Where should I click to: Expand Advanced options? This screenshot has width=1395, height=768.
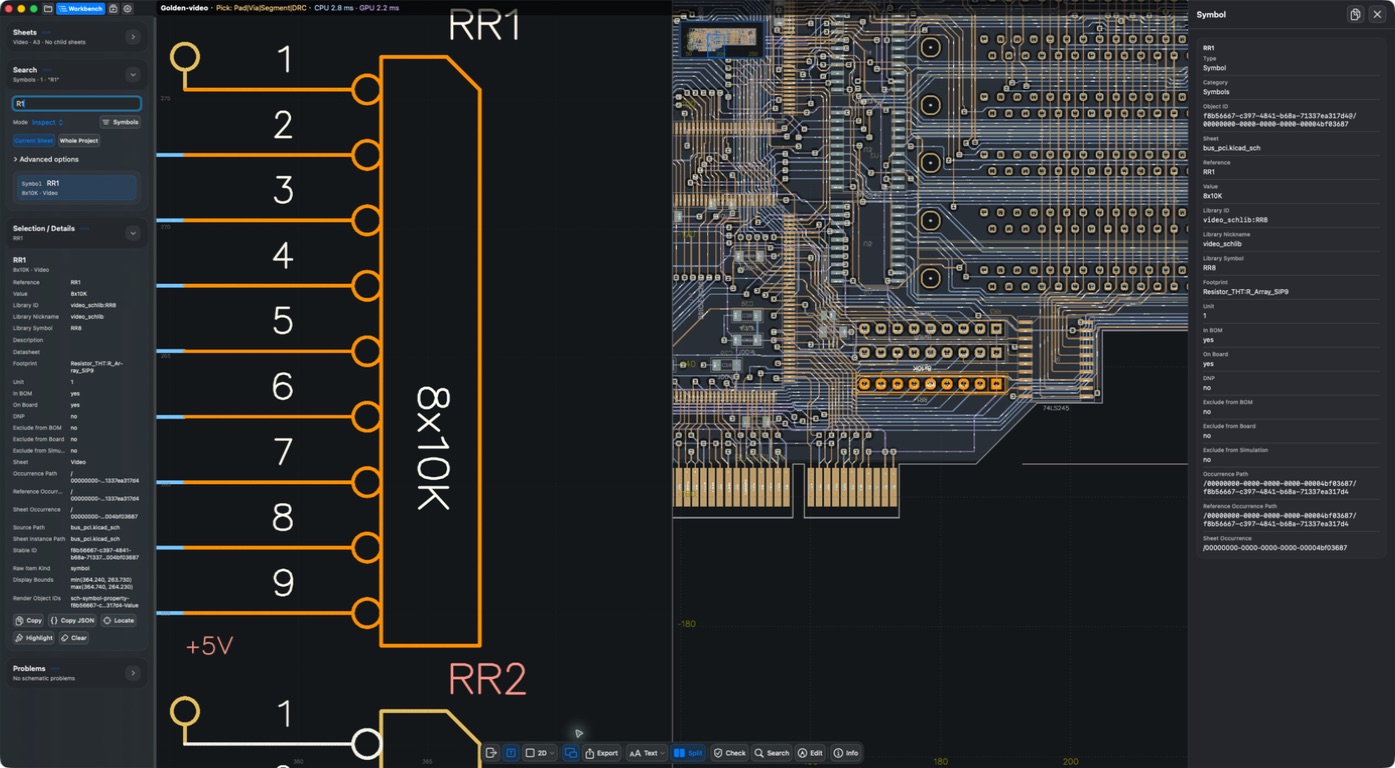tap(46, 159)
